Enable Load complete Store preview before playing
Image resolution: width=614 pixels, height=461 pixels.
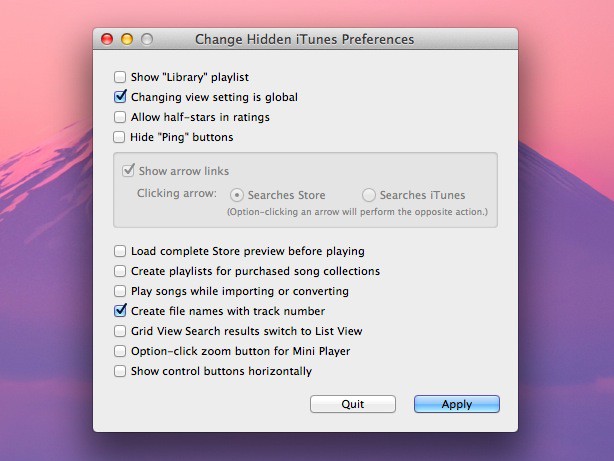pyautogui.click(x=120, y=251)
